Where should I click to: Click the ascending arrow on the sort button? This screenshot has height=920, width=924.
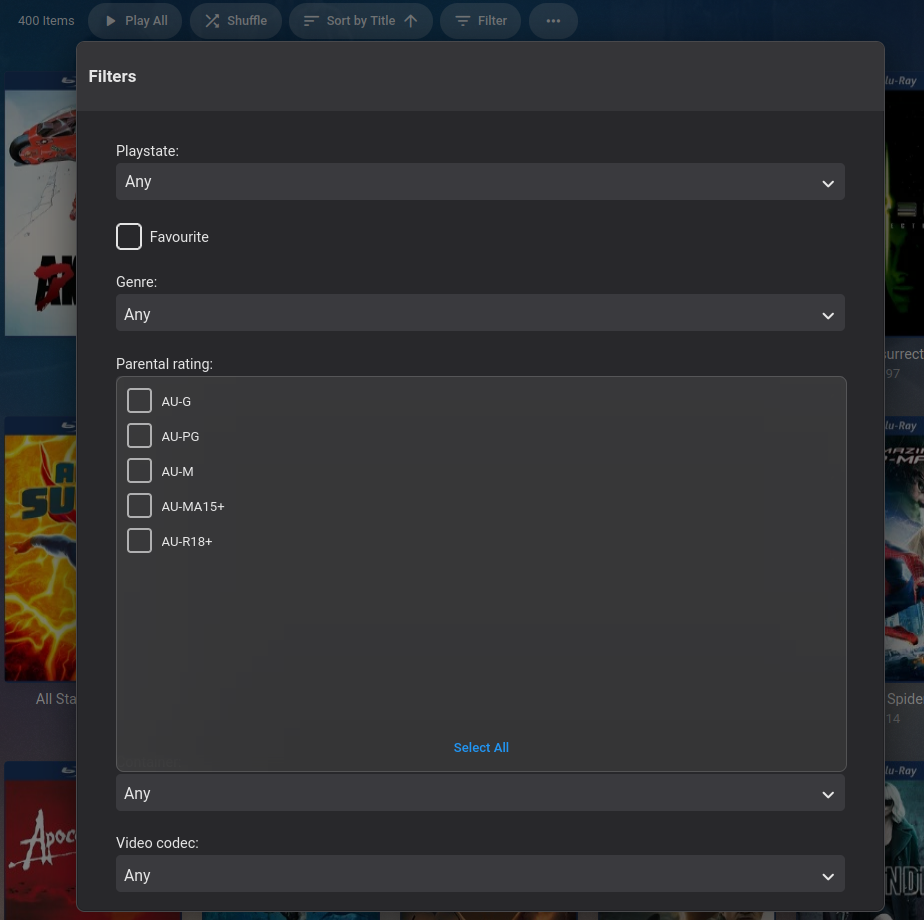[x=410, y=20]
